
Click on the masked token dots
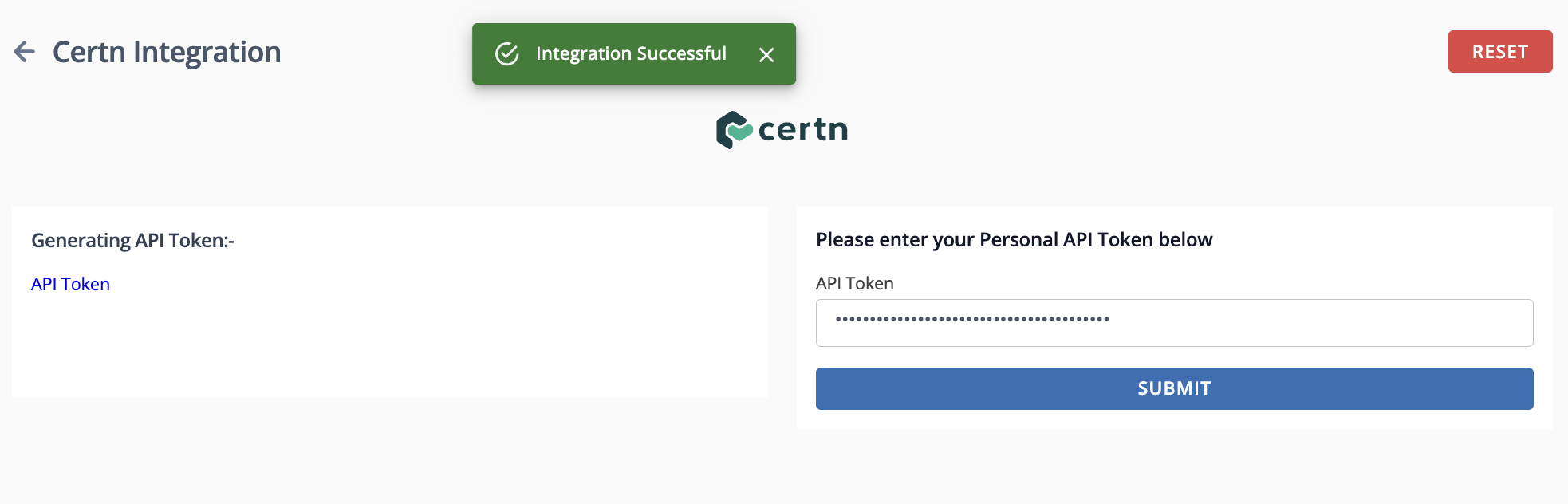click(972, 319)
